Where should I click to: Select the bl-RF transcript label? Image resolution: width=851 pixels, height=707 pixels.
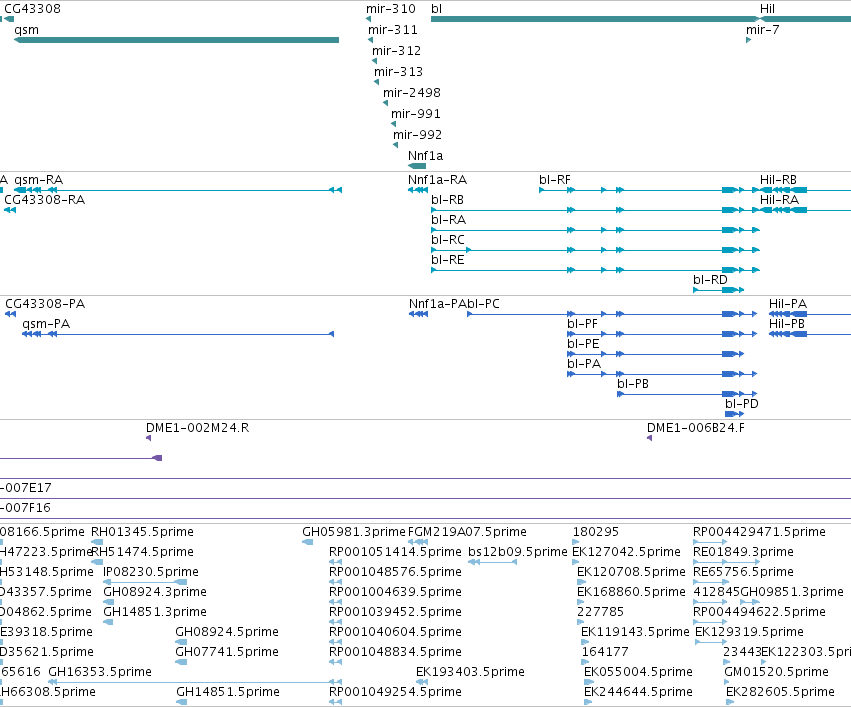555,180
